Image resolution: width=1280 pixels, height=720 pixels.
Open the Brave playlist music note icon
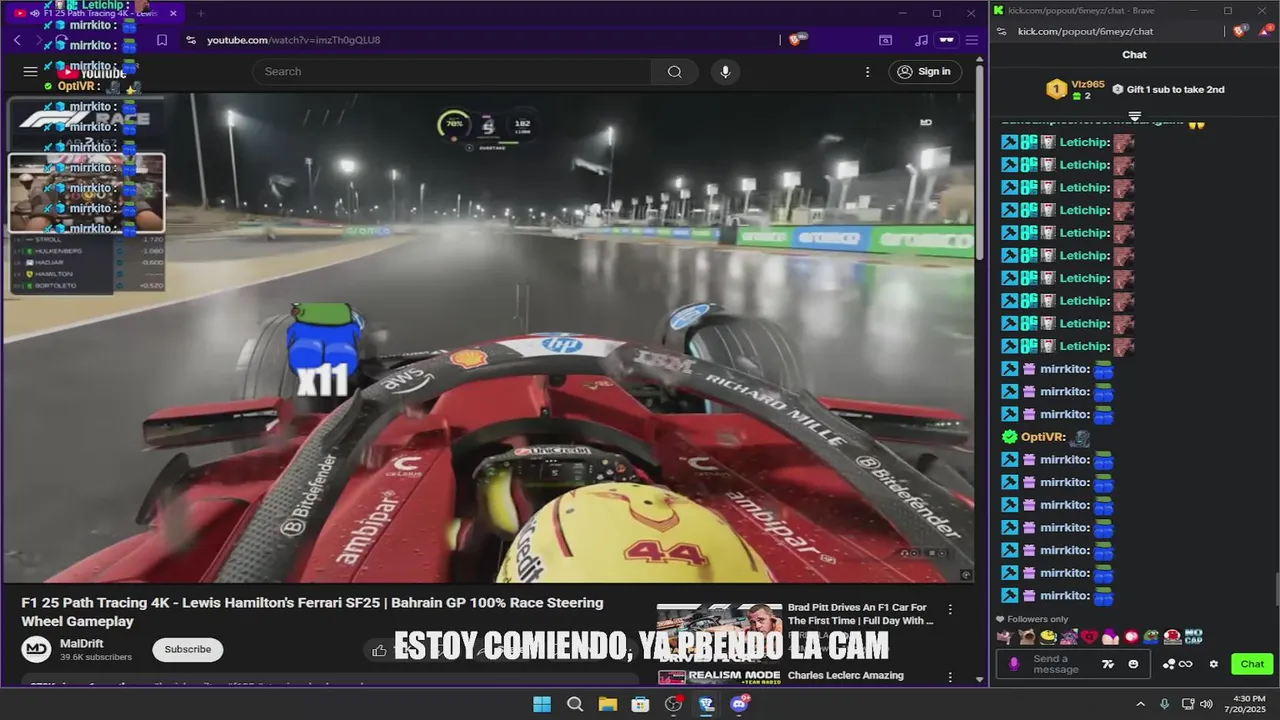(921, 40)
